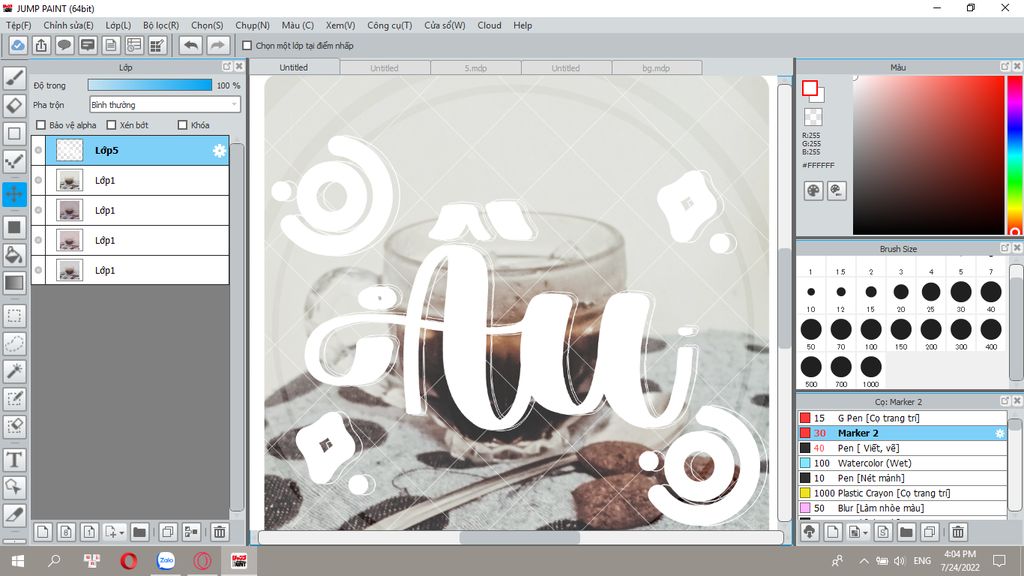
Task: Select the Select Eraser tool
Action: 14,426
